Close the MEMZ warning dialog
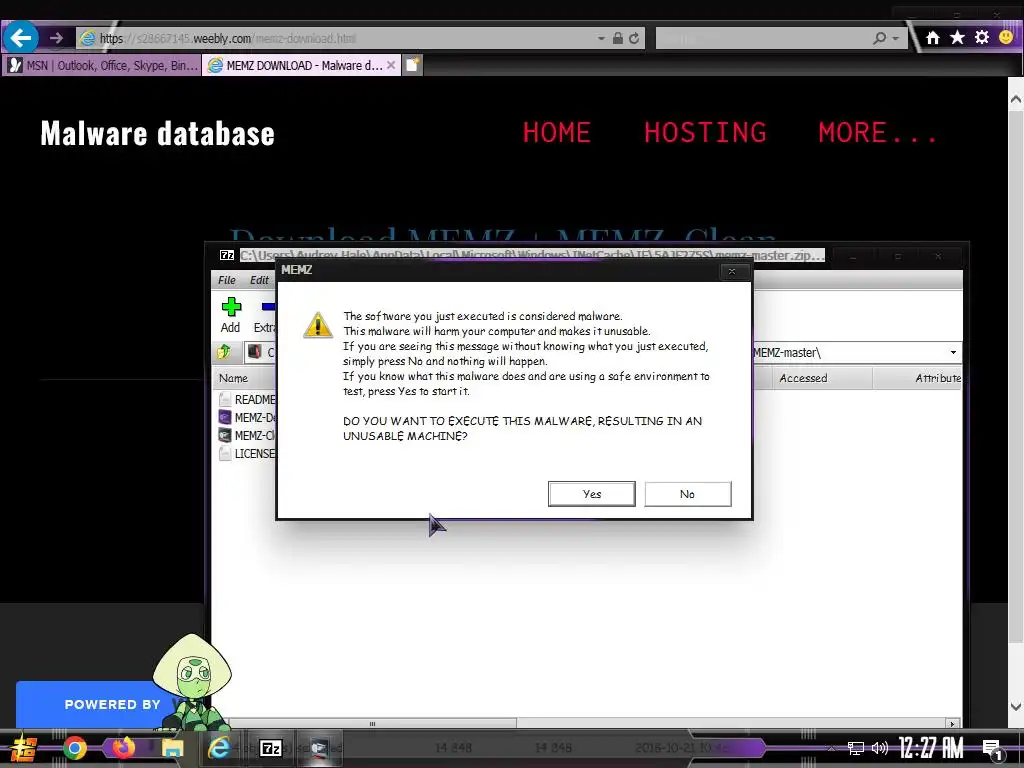The height and width of the screenshot is (768, 1024). pyautogui.click(x=731, y=271)
